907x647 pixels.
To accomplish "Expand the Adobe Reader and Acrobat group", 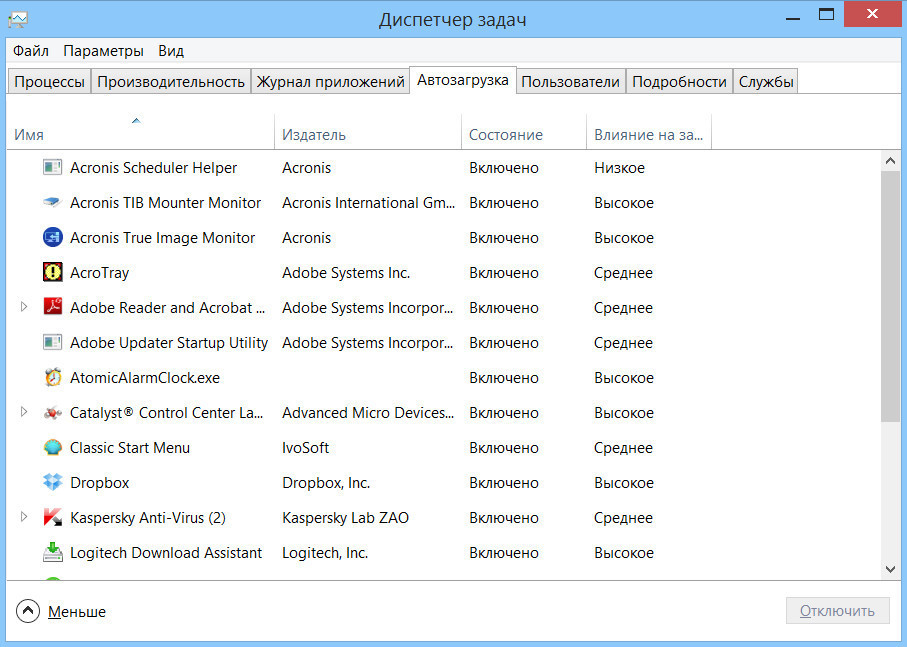I will (25, 308).
